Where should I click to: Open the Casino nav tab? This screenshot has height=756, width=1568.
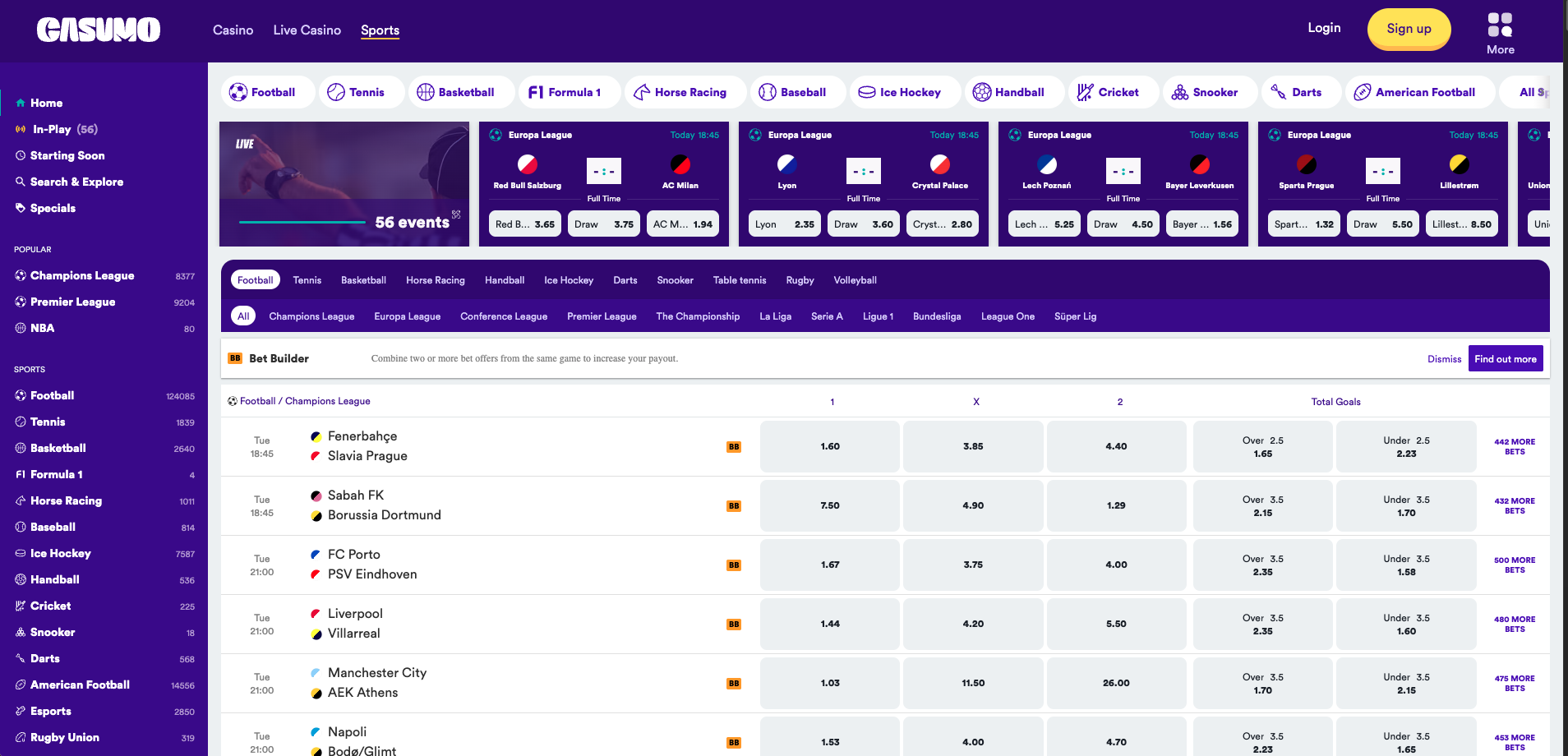coord(233,30)
